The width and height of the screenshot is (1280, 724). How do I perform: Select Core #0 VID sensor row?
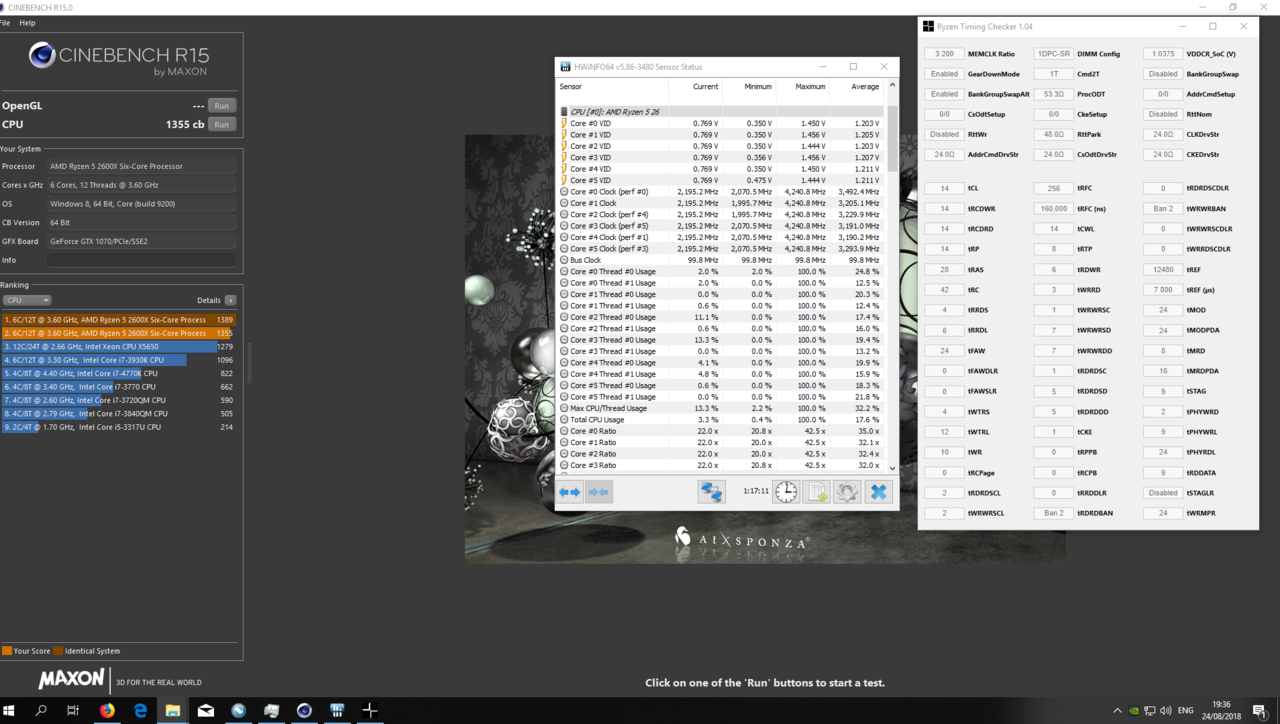pos(721,123)
